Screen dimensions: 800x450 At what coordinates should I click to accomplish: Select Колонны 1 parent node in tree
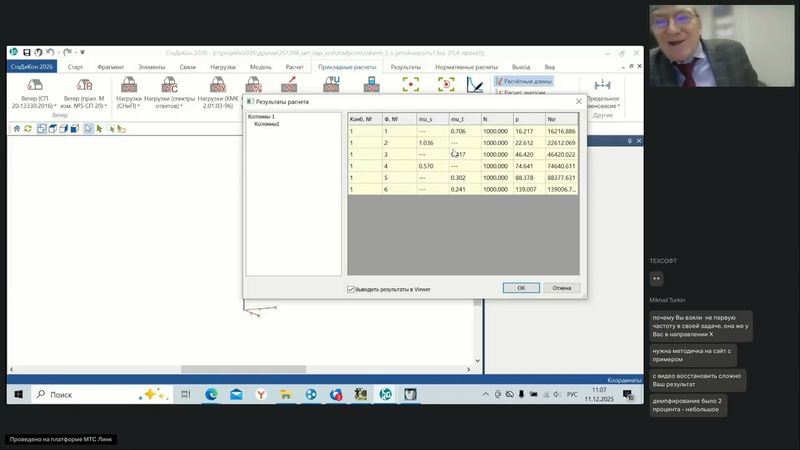pos(261,117)
